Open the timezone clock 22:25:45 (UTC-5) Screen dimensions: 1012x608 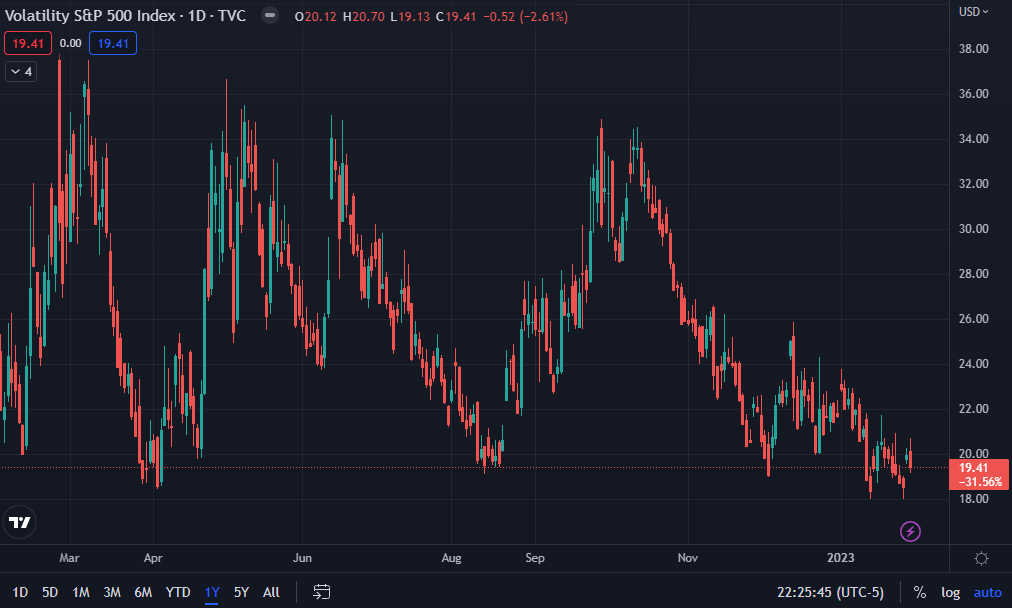tap(830, 592)
